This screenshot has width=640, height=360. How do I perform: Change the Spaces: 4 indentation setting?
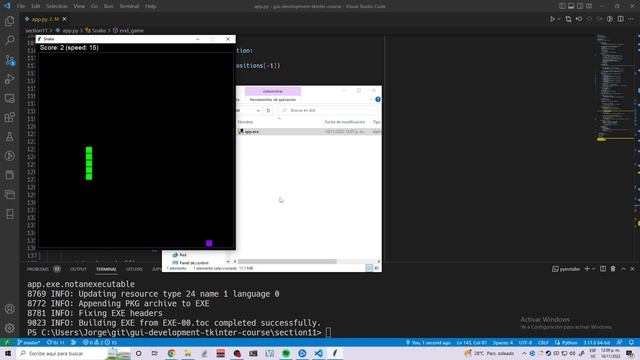[502, 342]
